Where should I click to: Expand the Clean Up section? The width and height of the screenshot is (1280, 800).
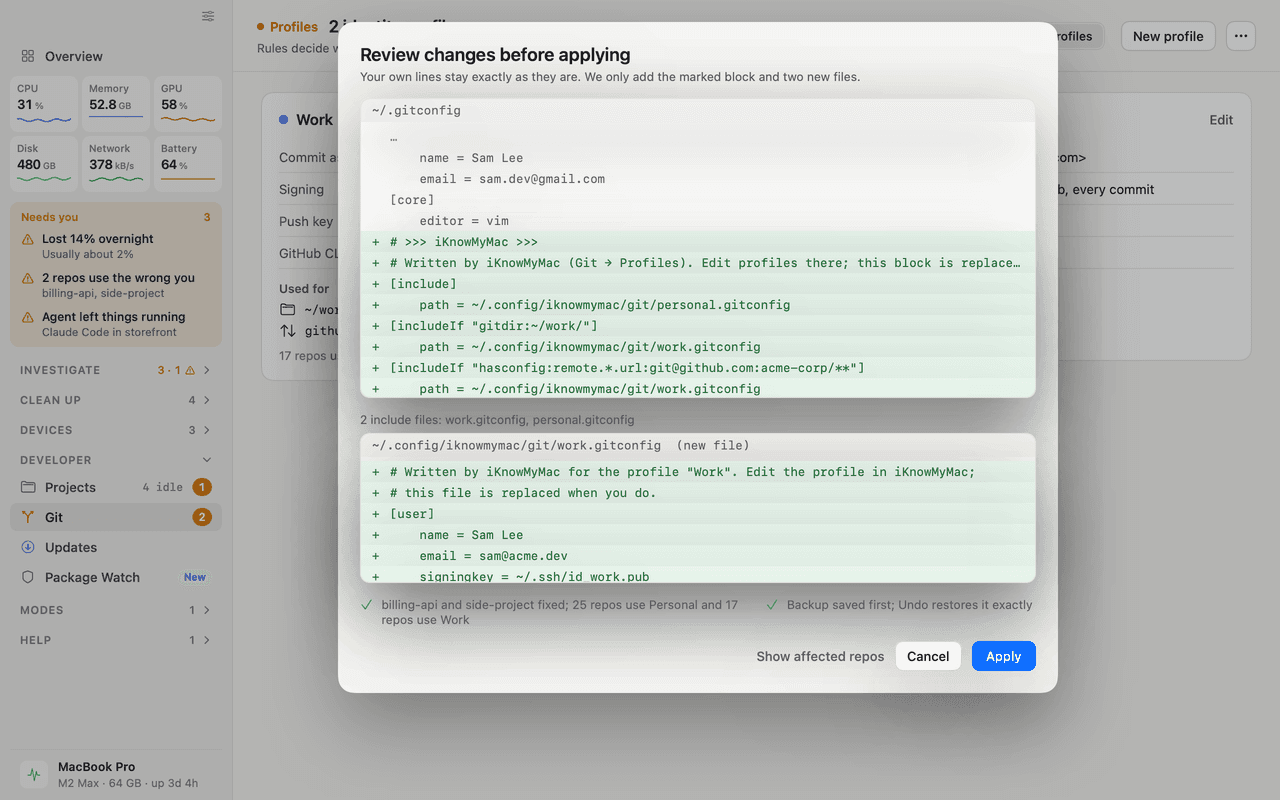click(116, 400)
